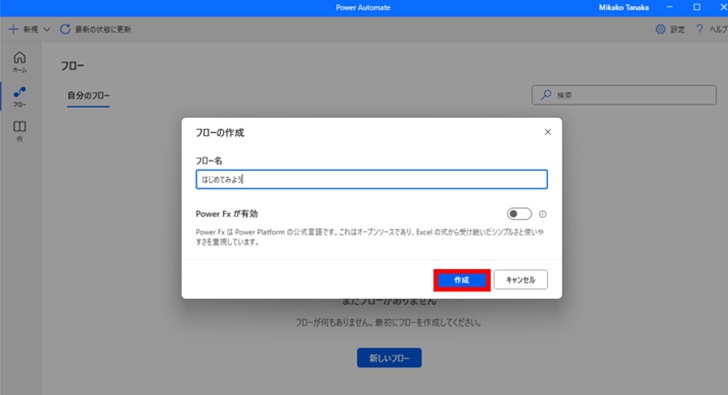The image size is (728, 395).
Task: Maximize the Power Automate window
Action: tap(697, 7)
